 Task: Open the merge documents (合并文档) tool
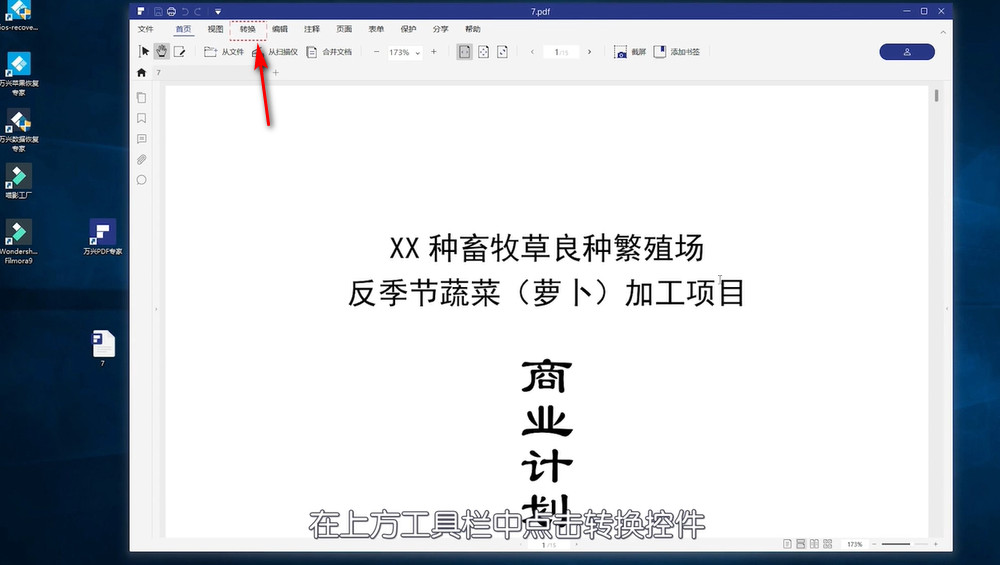329,52
